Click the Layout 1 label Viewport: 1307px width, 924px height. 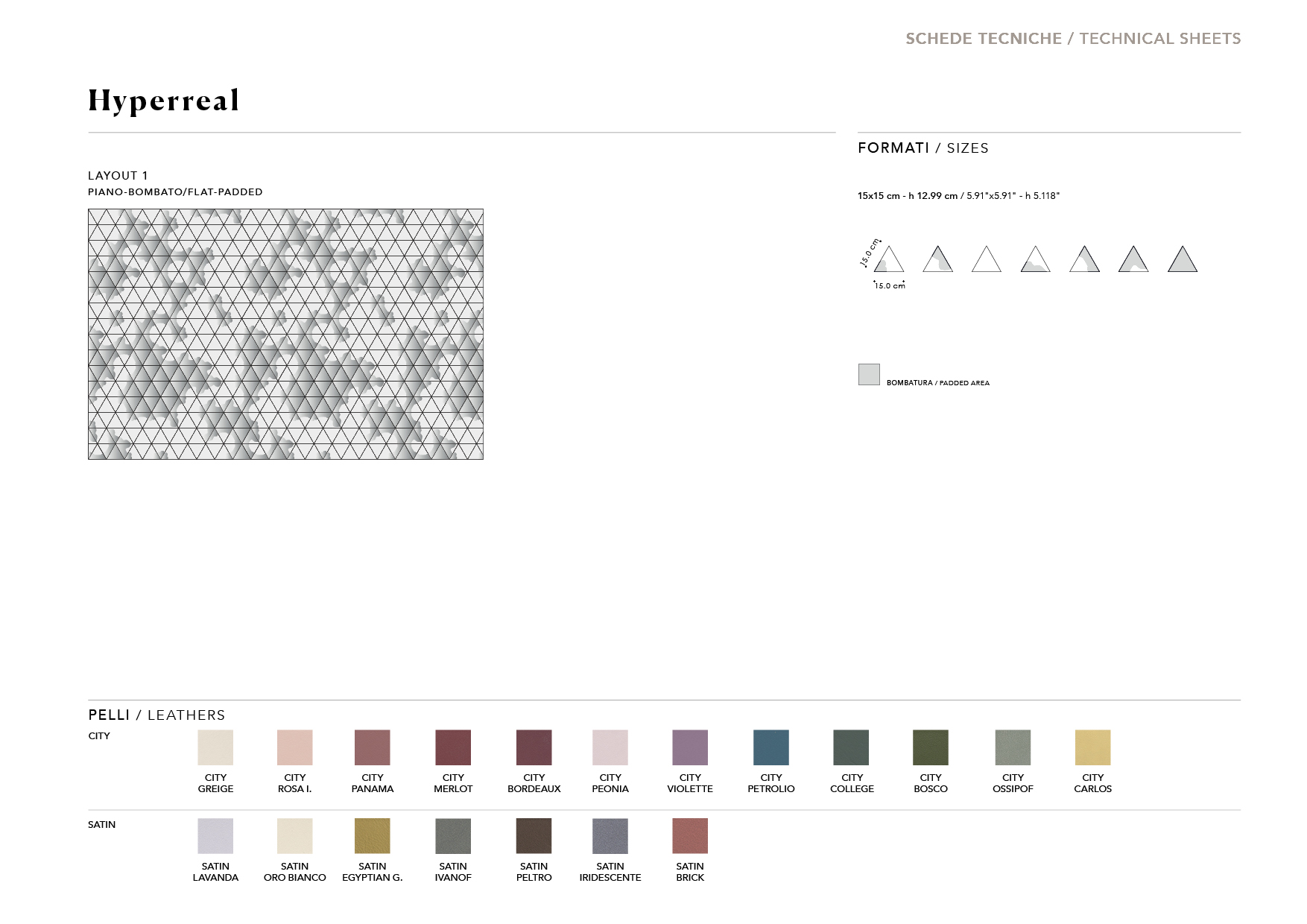(x=118, y=175)
